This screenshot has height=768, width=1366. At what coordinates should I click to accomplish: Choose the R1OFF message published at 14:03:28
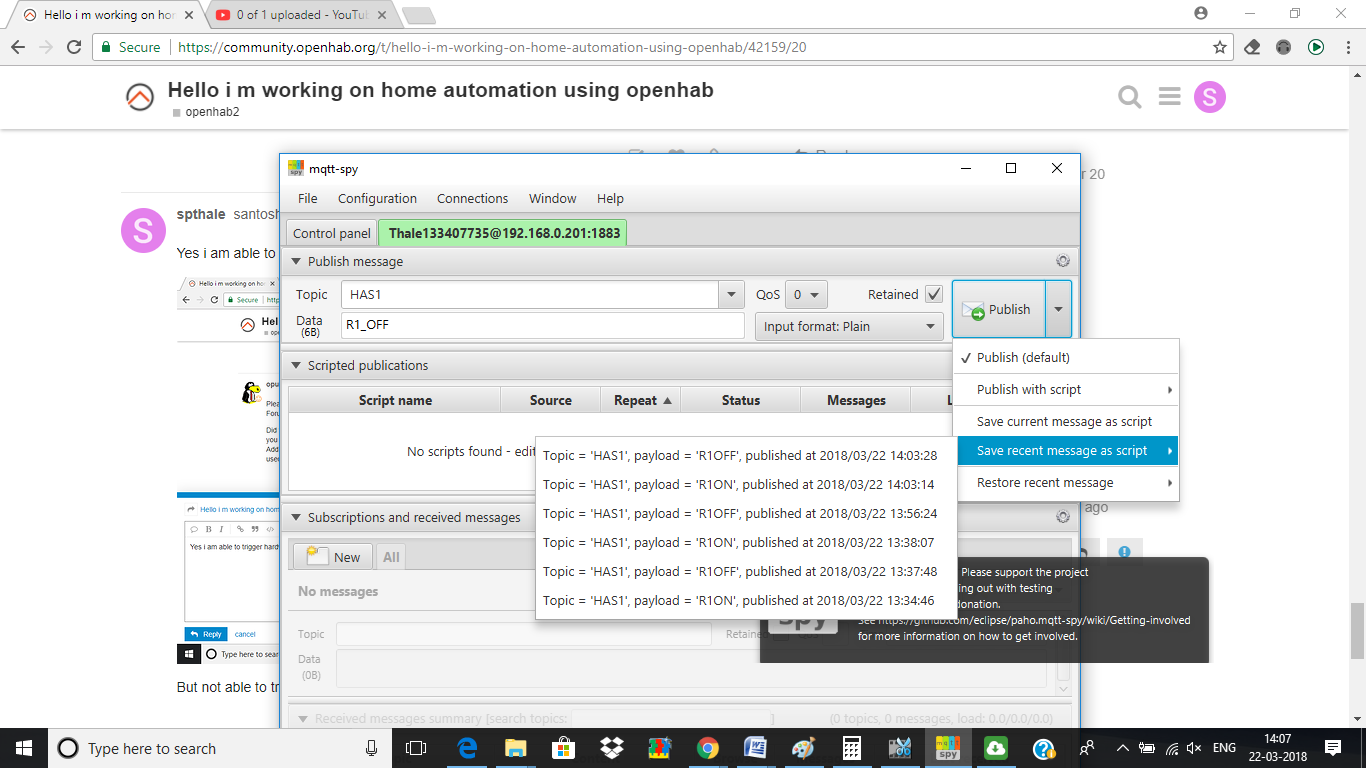click(740, 456)
